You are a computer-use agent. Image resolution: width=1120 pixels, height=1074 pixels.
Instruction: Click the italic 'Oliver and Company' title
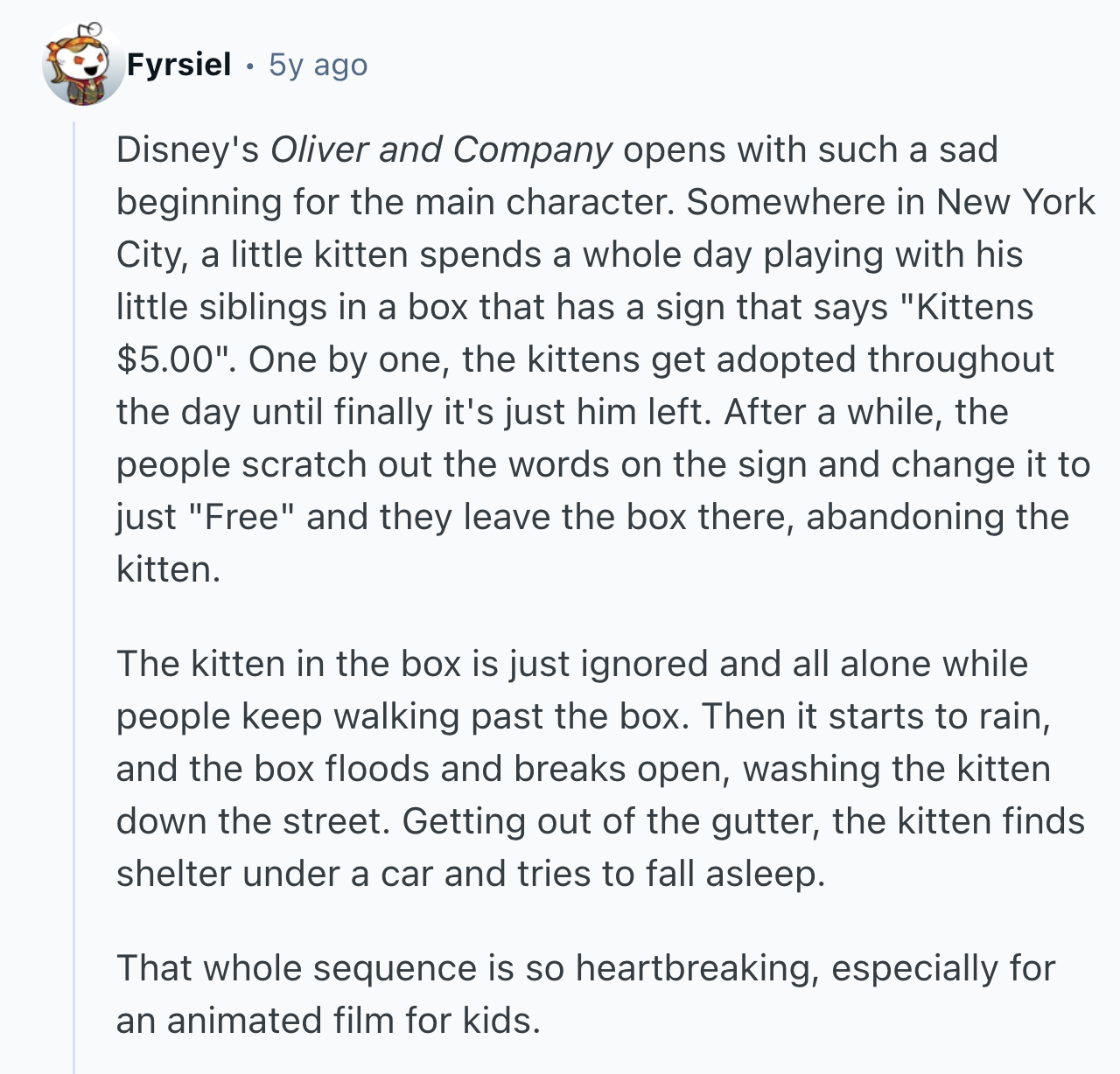441,150
